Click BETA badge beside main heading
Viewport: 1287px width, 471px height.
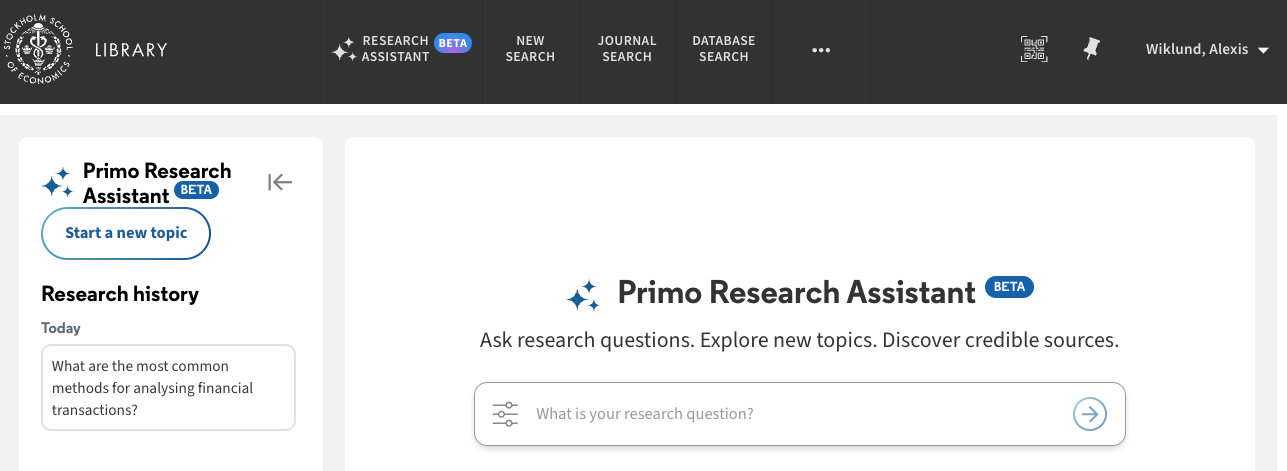1010,287
